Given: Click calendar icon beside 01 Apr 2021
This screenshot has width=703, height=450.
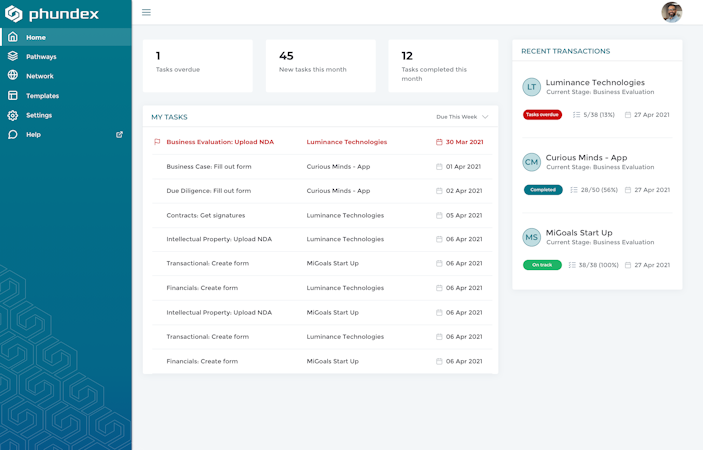Looking at the screenshot, I should coord(439,167).
